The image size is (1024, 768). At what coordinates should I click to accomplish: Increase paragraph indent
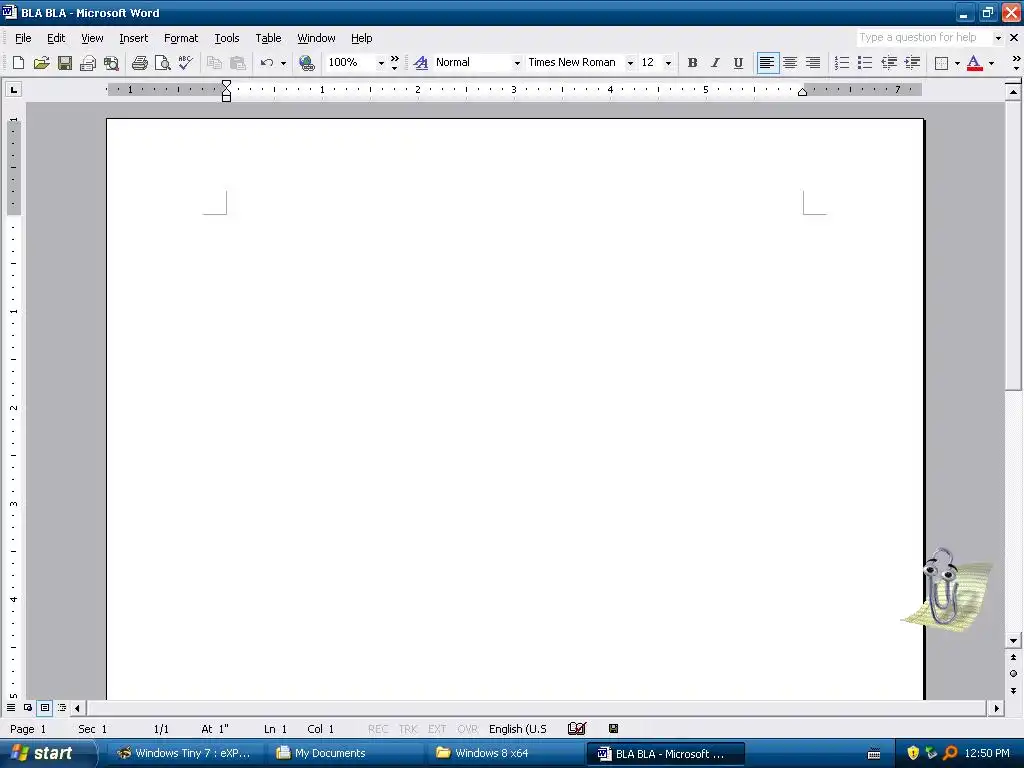pos(912,63)
